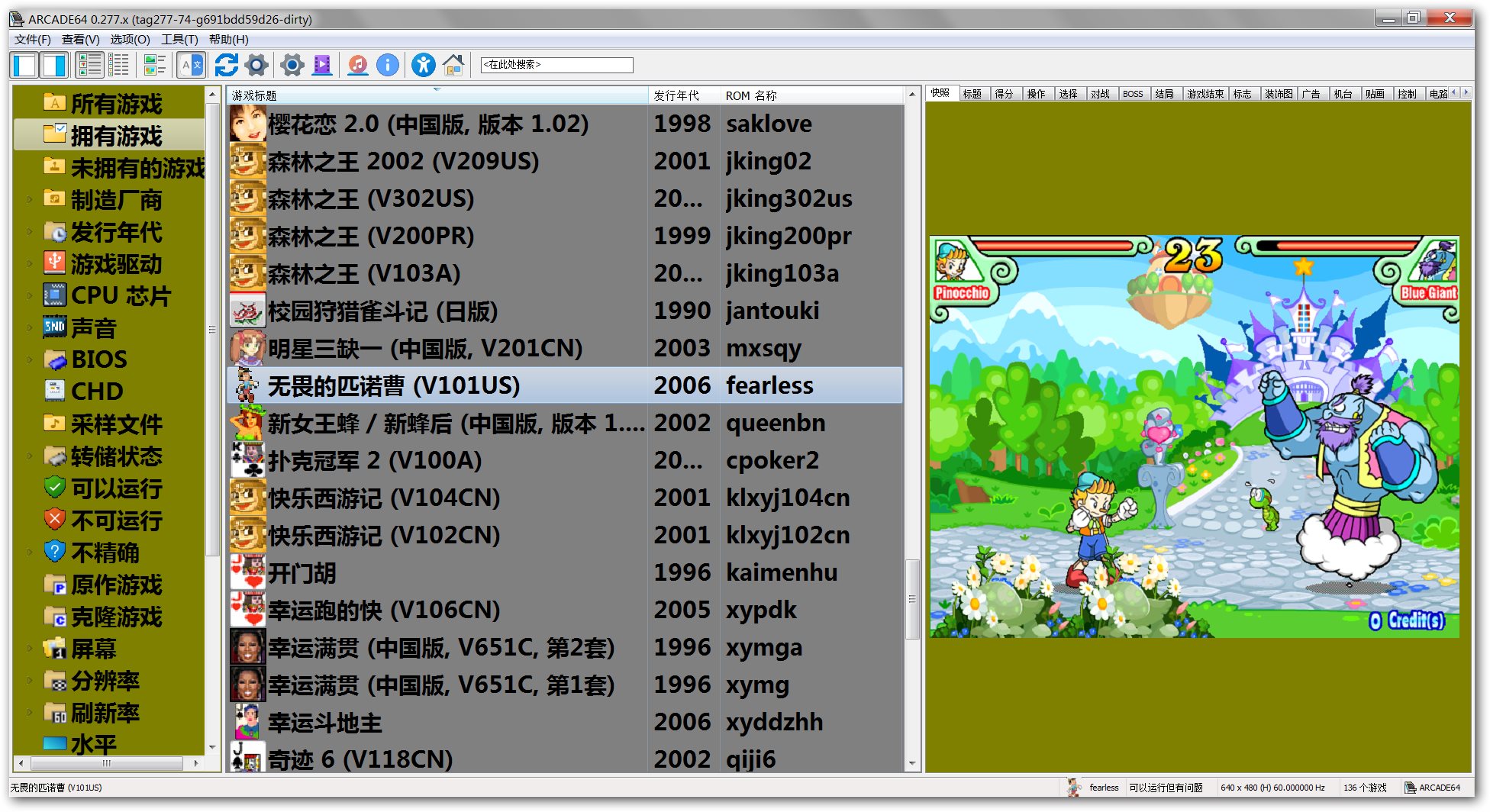This screenshot has width=1490, height=812.
Task: Enable grouped view toolbar icon
Action: click(155, 66)
